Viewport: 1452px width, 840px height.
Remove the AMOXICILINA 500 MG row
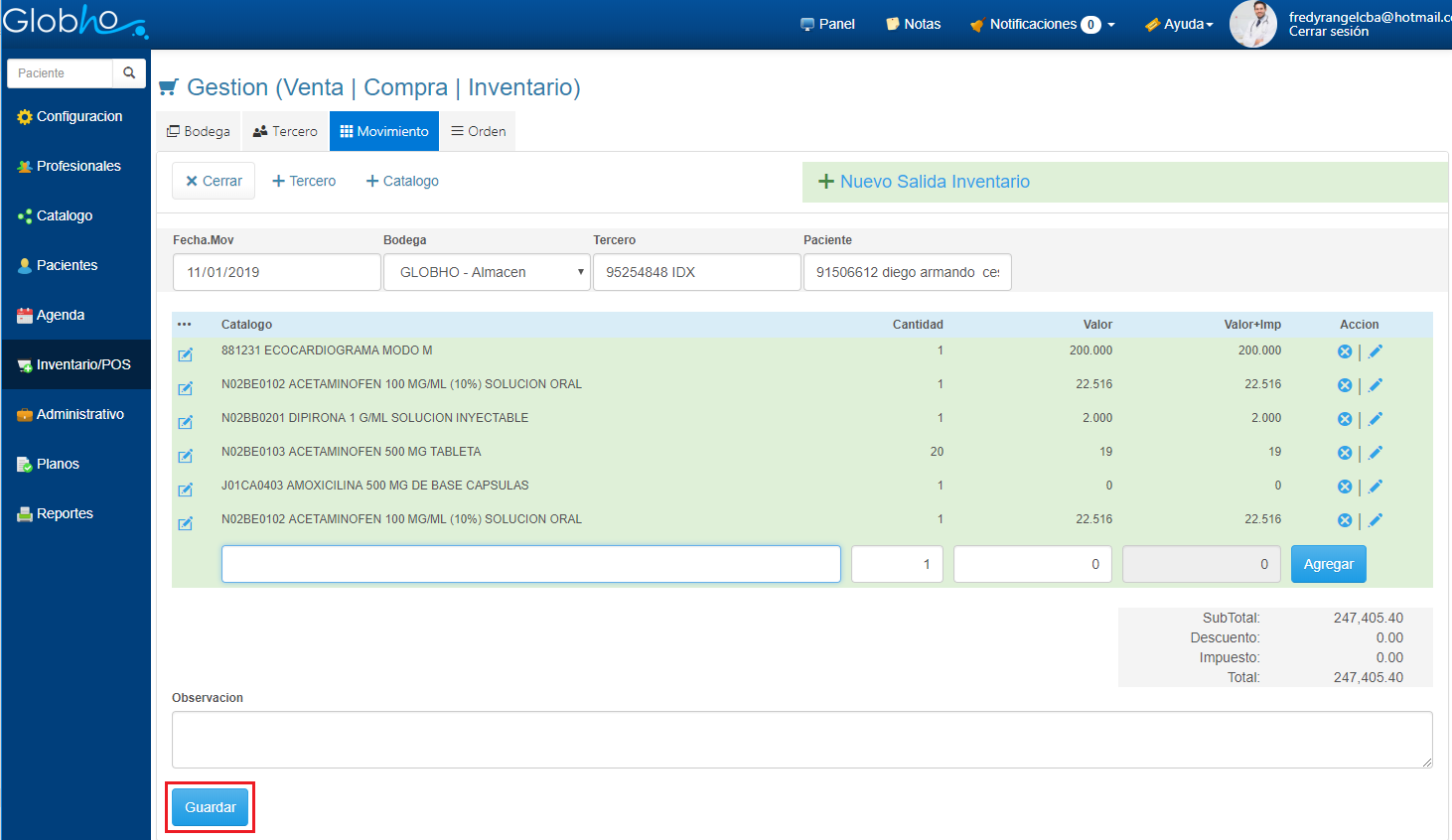point(1345,487)
